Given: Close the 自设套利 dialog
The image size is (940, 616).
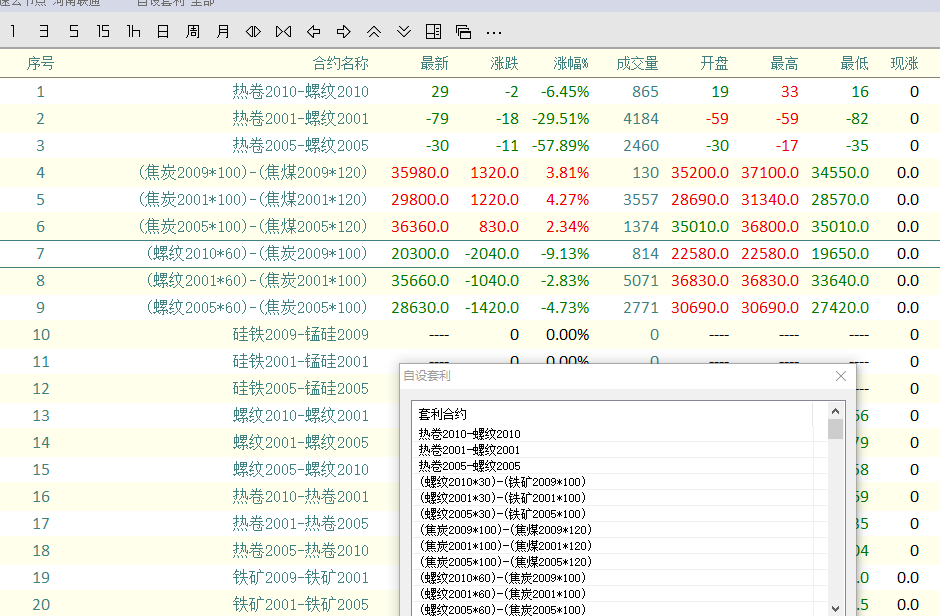Looking at the screenshot, I should tap(841, 376).
